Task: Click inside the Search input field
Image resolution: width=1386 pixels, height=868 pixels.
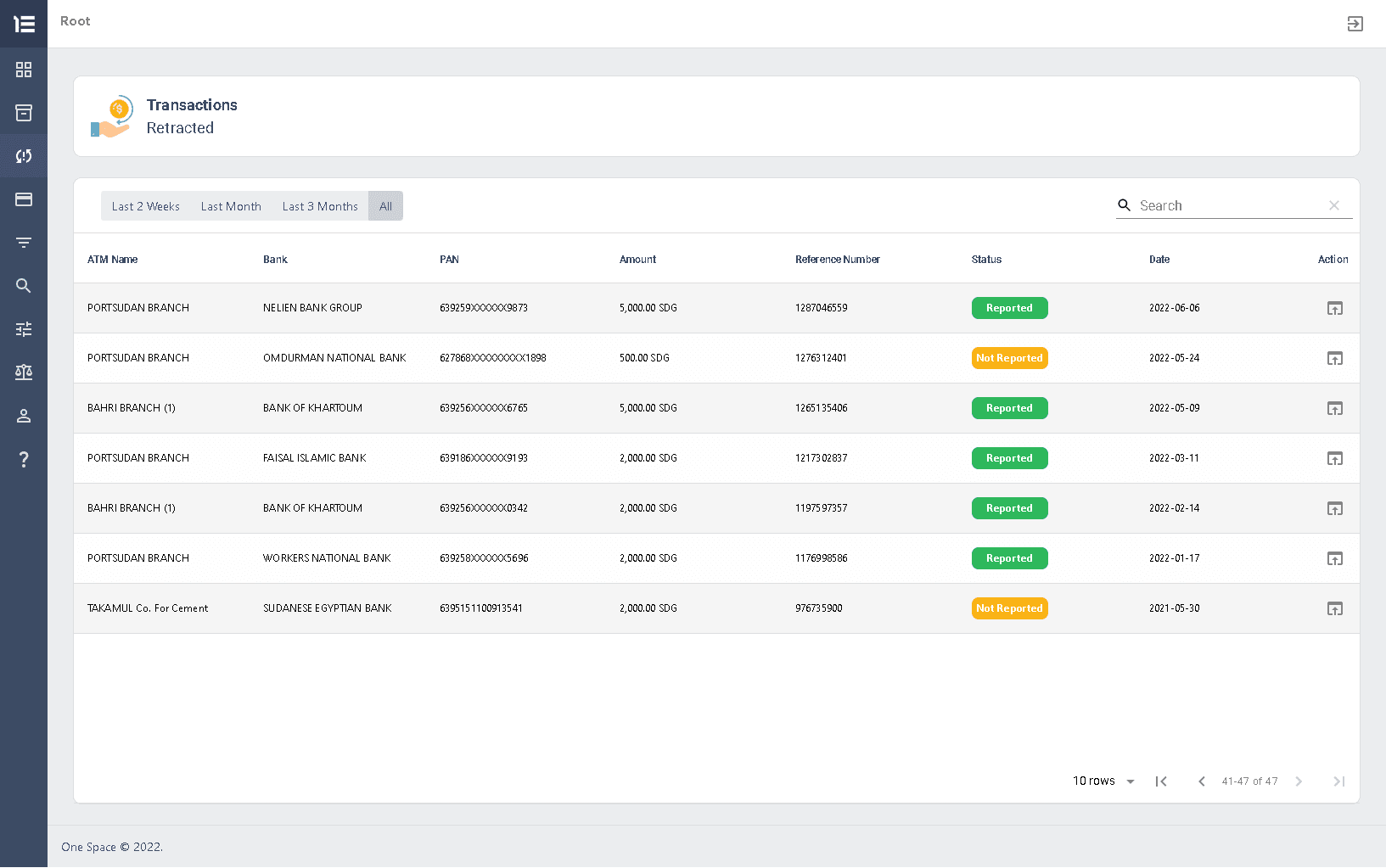Action: [1222, 205]
